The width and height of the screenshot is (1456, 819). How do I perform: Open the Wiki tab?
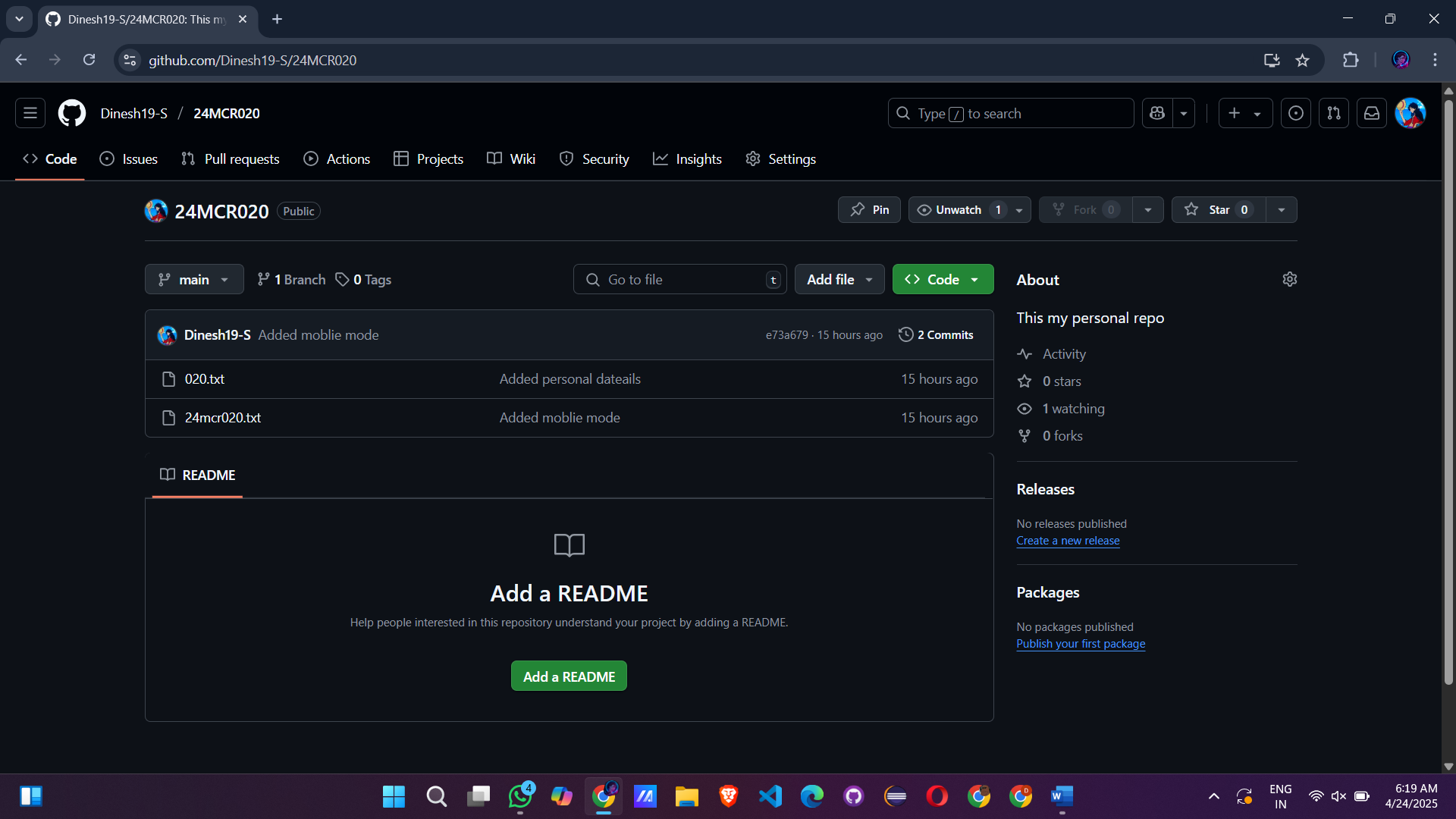511,159
